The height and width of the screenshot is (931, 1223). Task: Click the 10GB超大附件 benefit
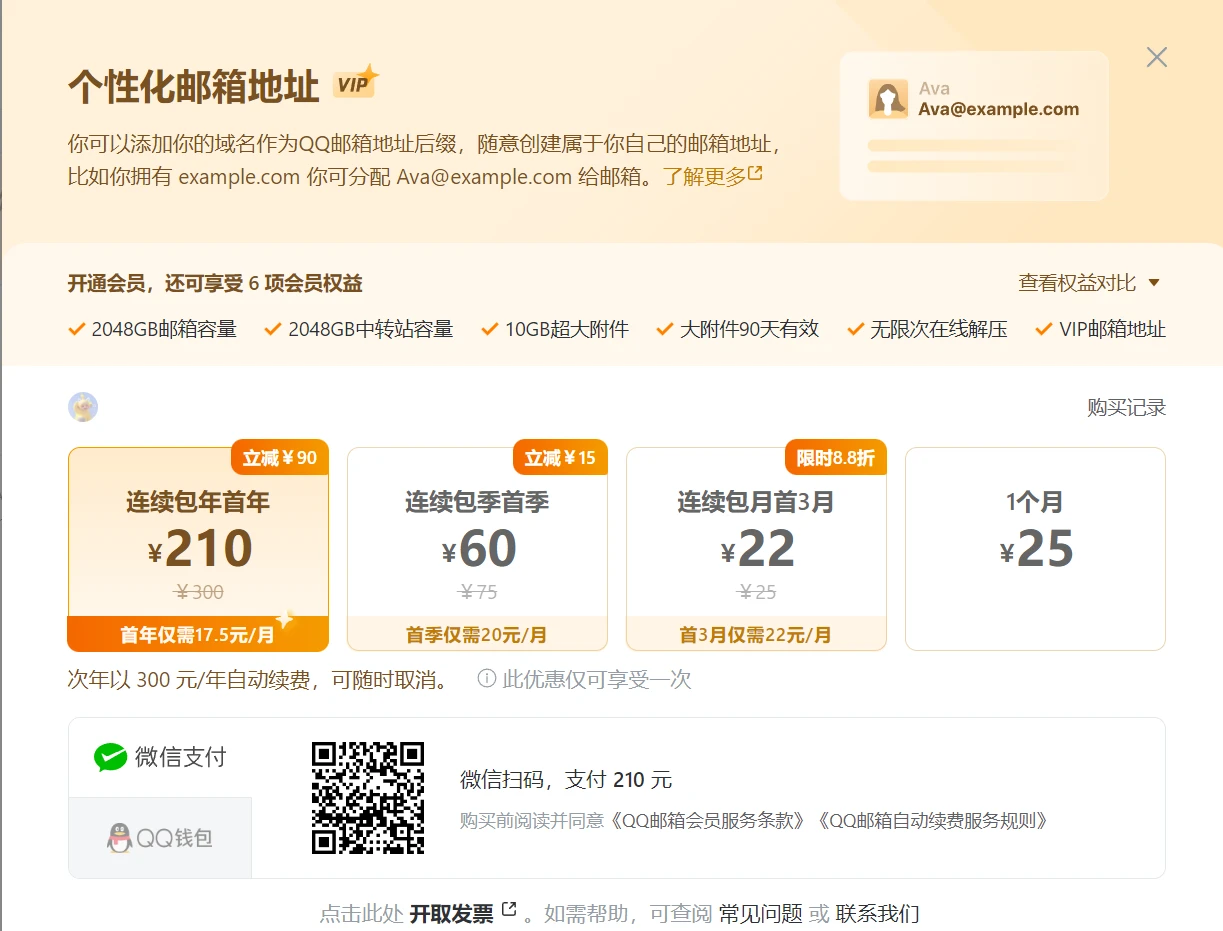(x=555, y=329)
